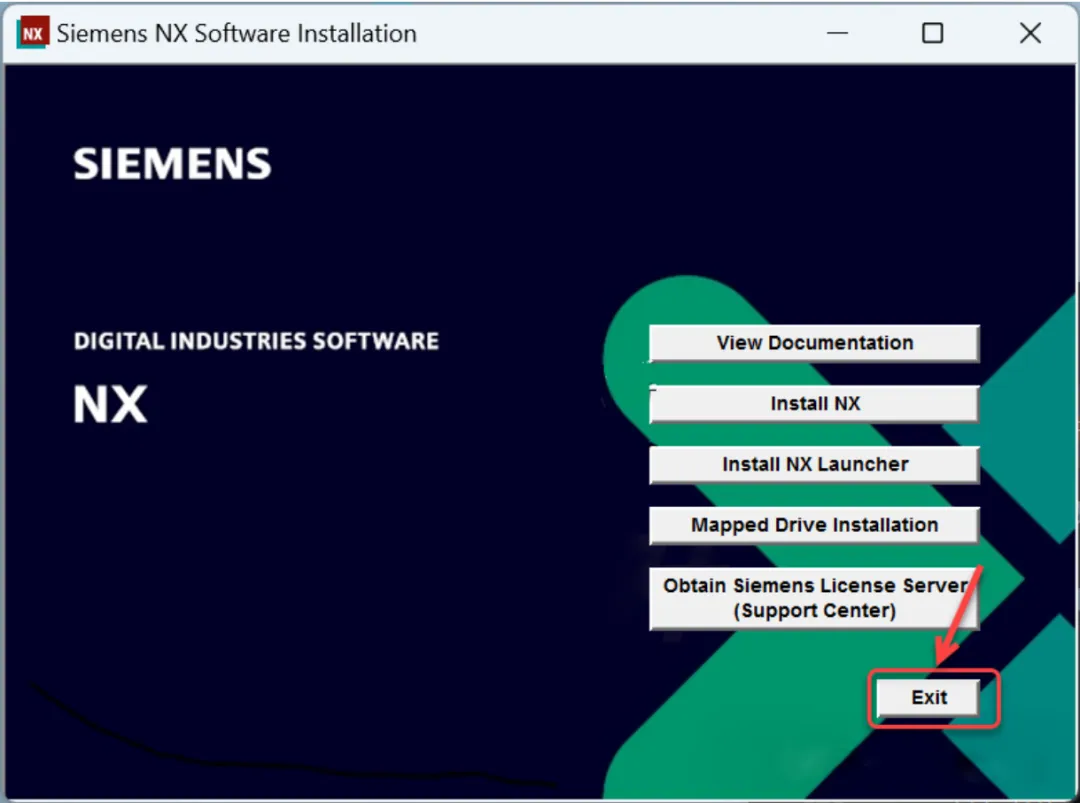Image resolution: width=1080 pixels, height=803 pixels.
Task: Click the large NX product name
Action: click(110, 404)
